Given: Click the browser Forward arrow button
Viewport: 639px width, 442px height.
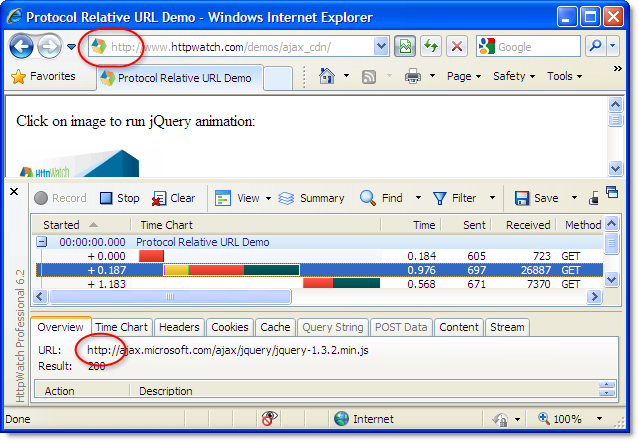Looking at the screenshot, I should tap(49, 46).
